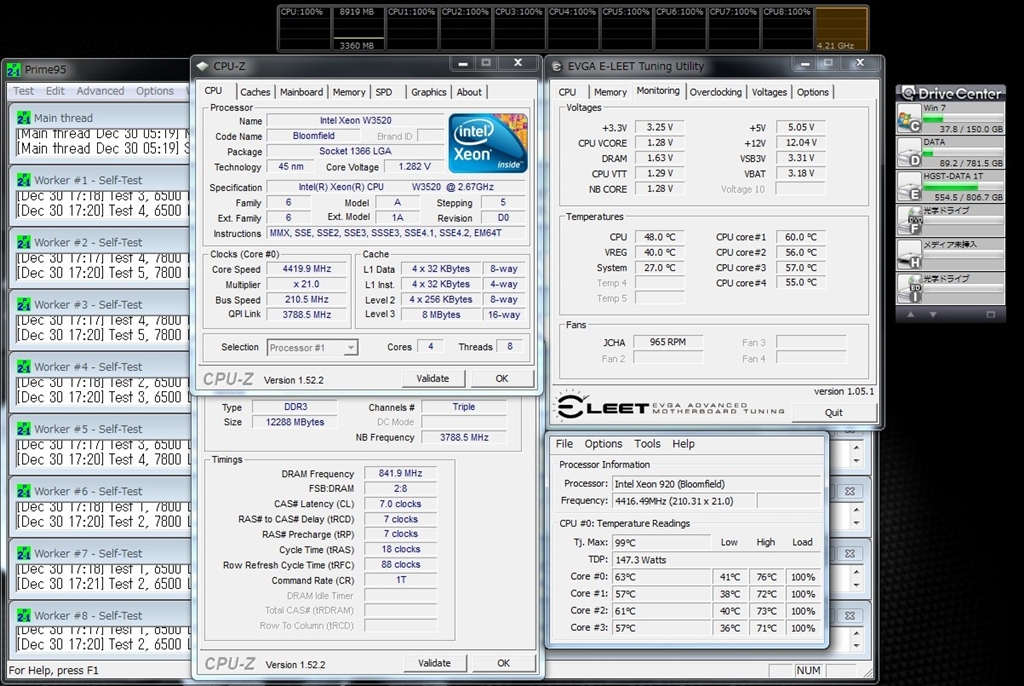The image size is (1024, 686).
Task: Open the Options menu in Prime95
Action: click(x=155, y=91)
